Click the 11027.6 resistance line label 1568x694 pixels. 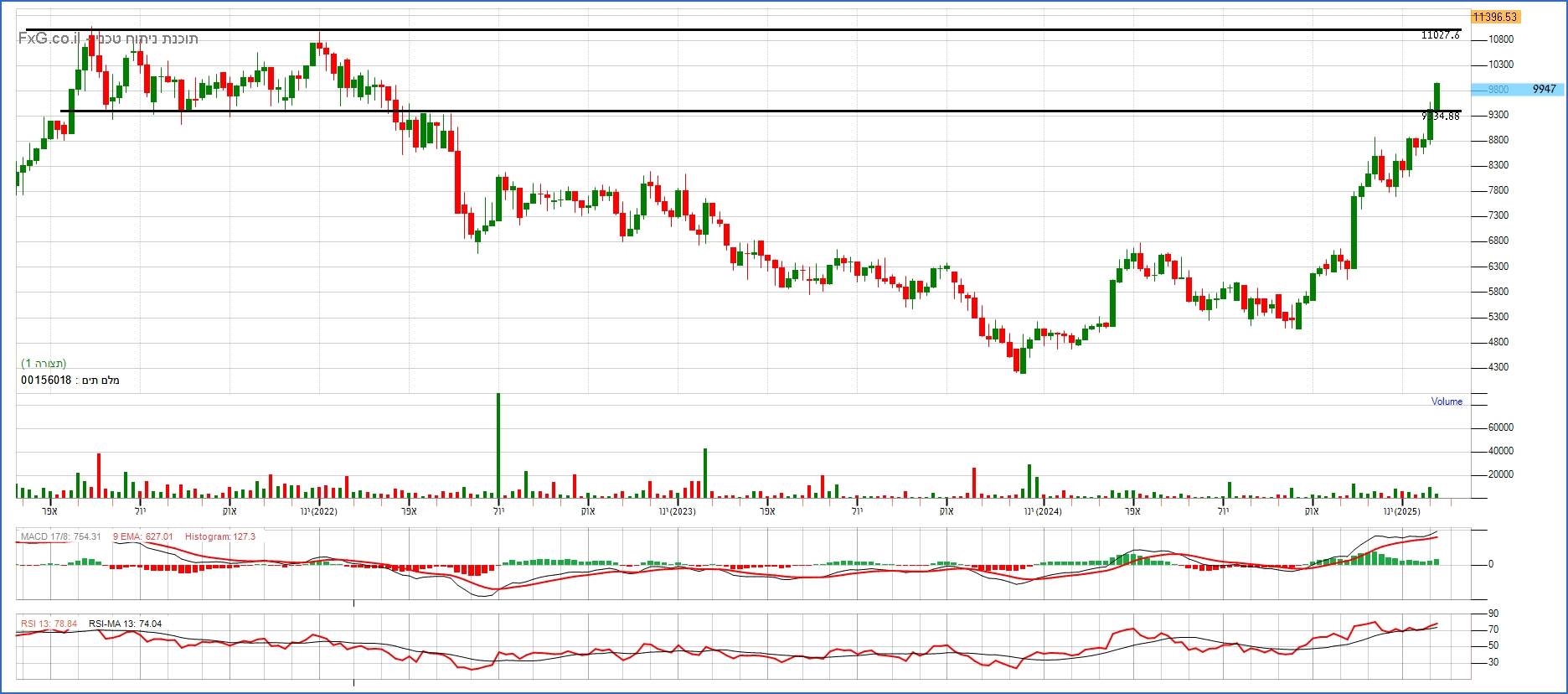click(x=1440, y=35)
